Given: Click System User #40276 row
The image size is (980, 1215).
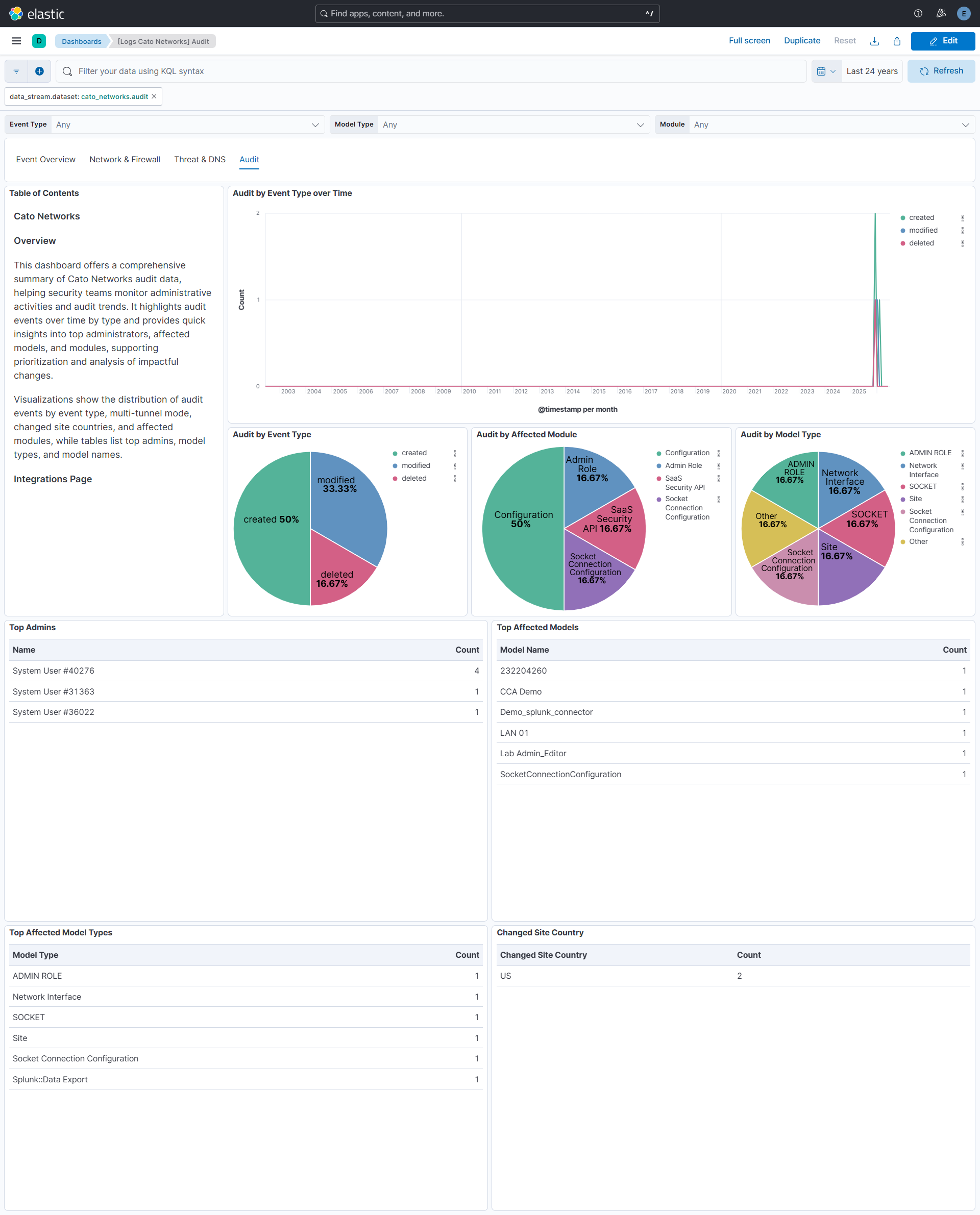Looking at the screenshot, I should pos(246,671).
